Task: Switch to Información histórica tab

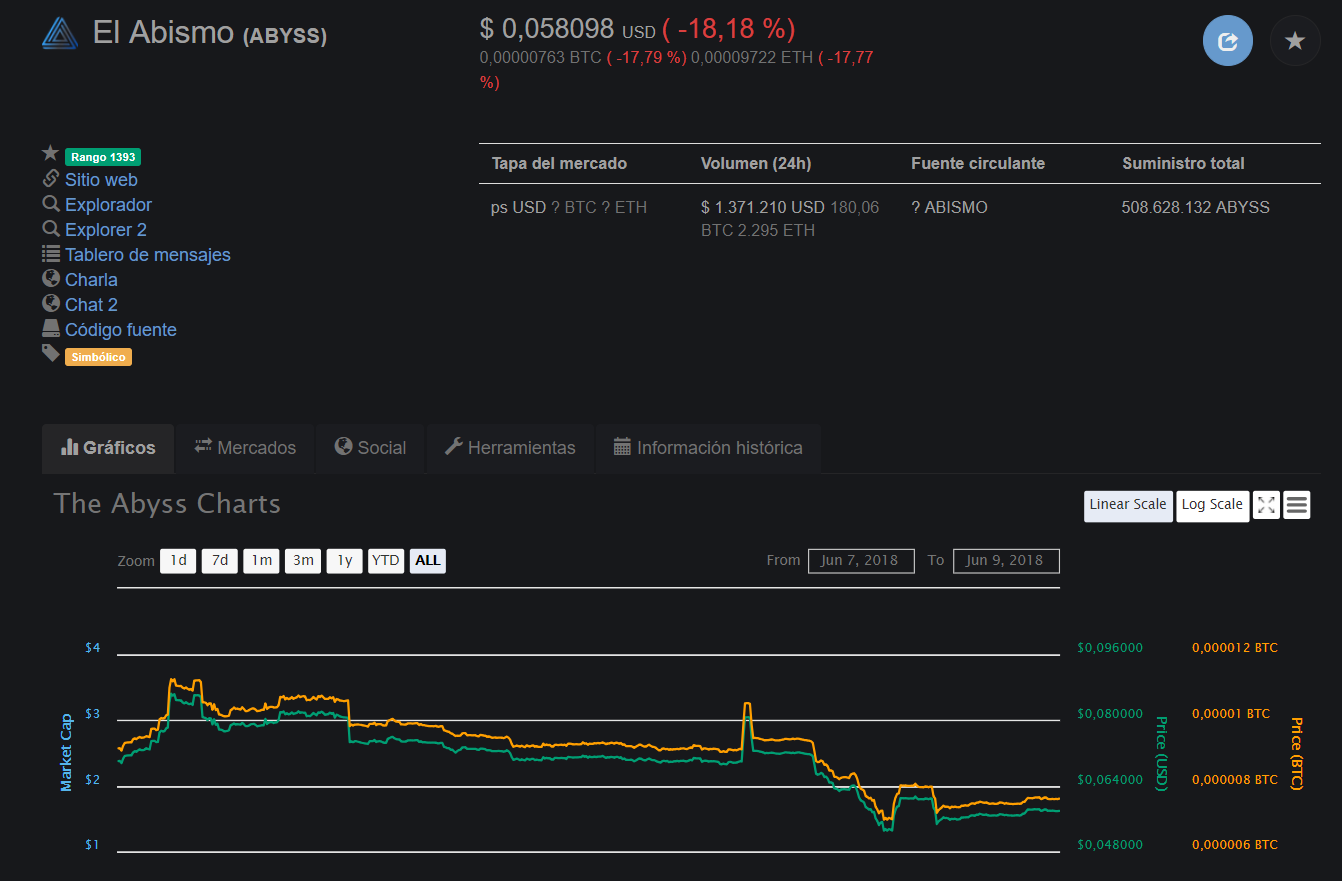Action: (x=708, y=448)
